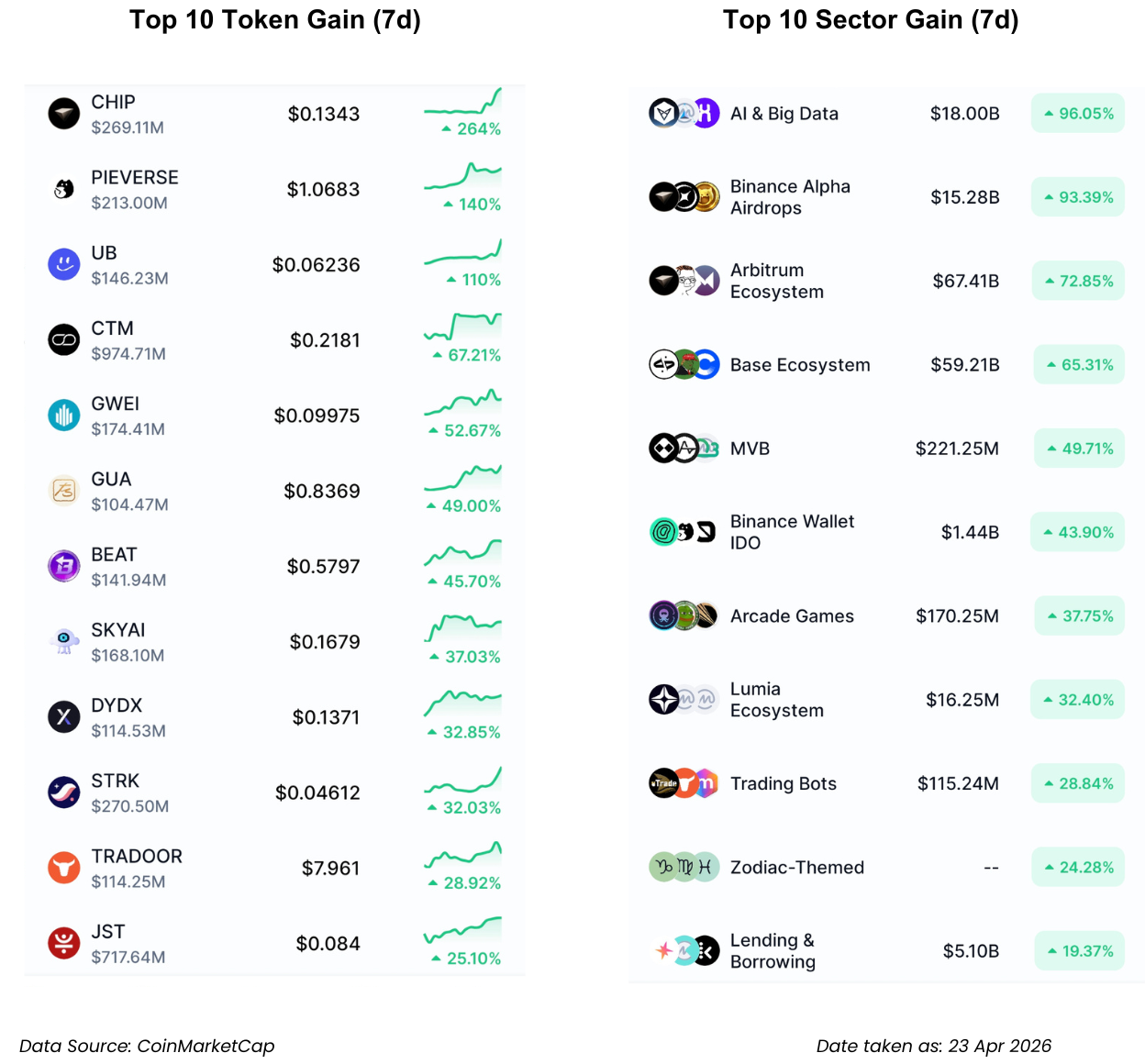Click the AI & Big Data icon cluster
This screenshot has height=1064, width=1145.
click(x=684, y=114)
